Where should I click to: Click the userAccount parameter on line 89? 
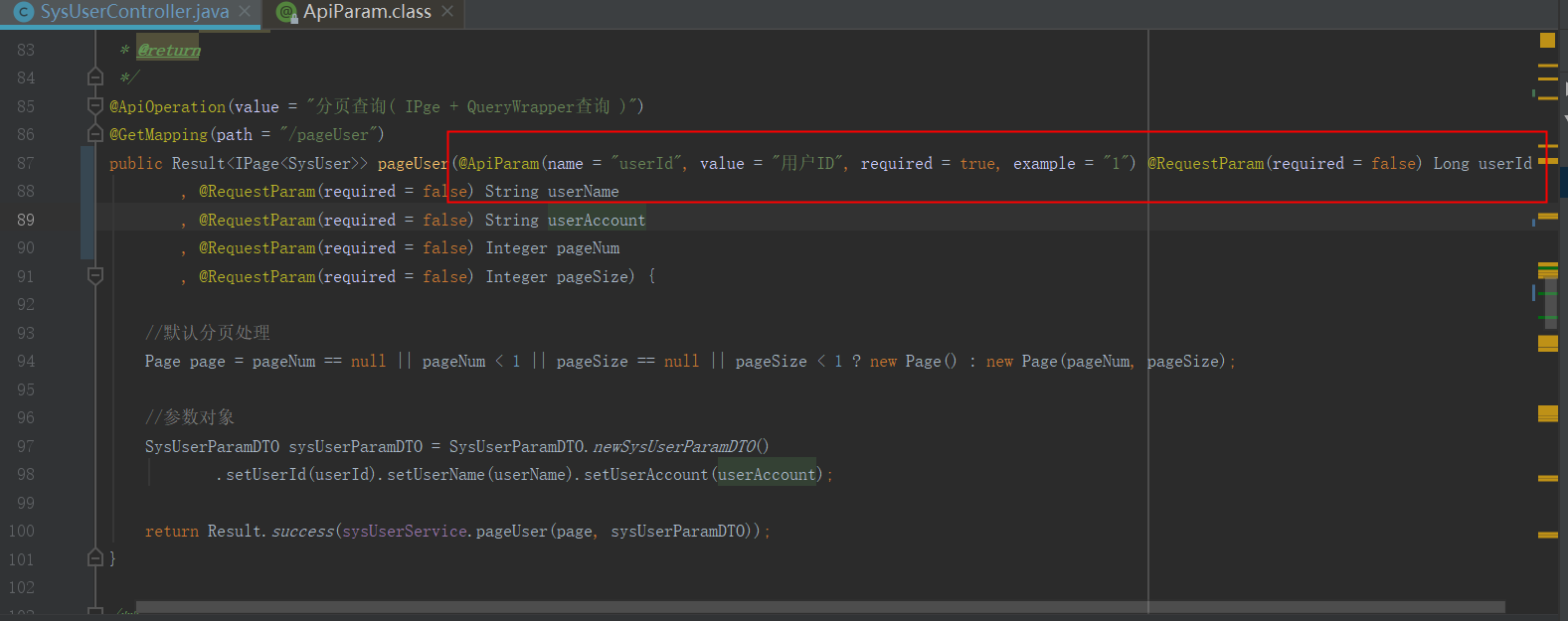coord(597,220)
